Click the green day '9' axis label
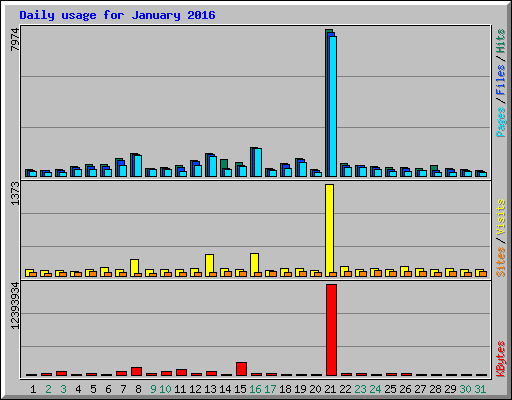 pyautogui.click(x=153, y=389)
